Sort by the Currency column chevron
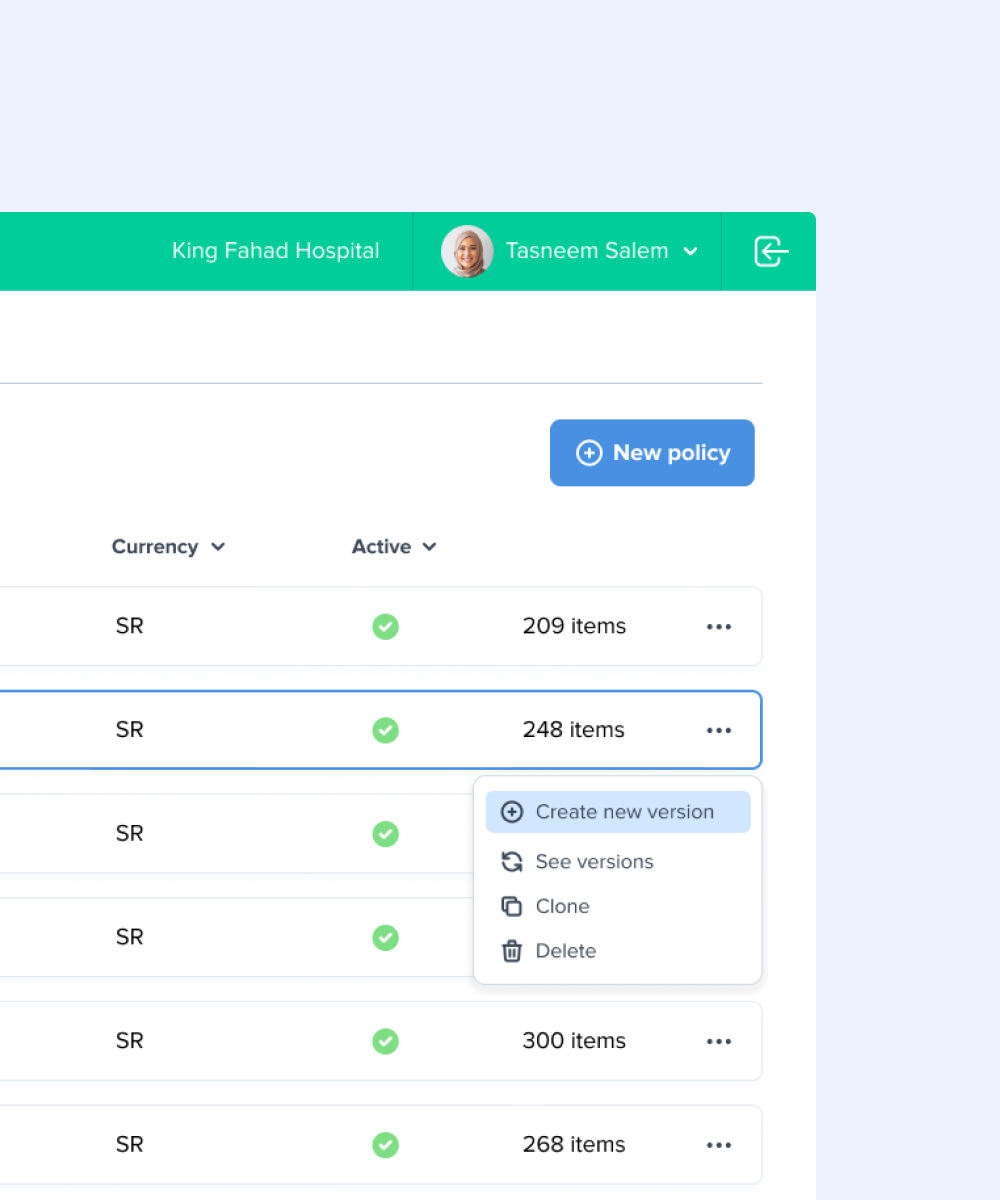 (218, 547)
